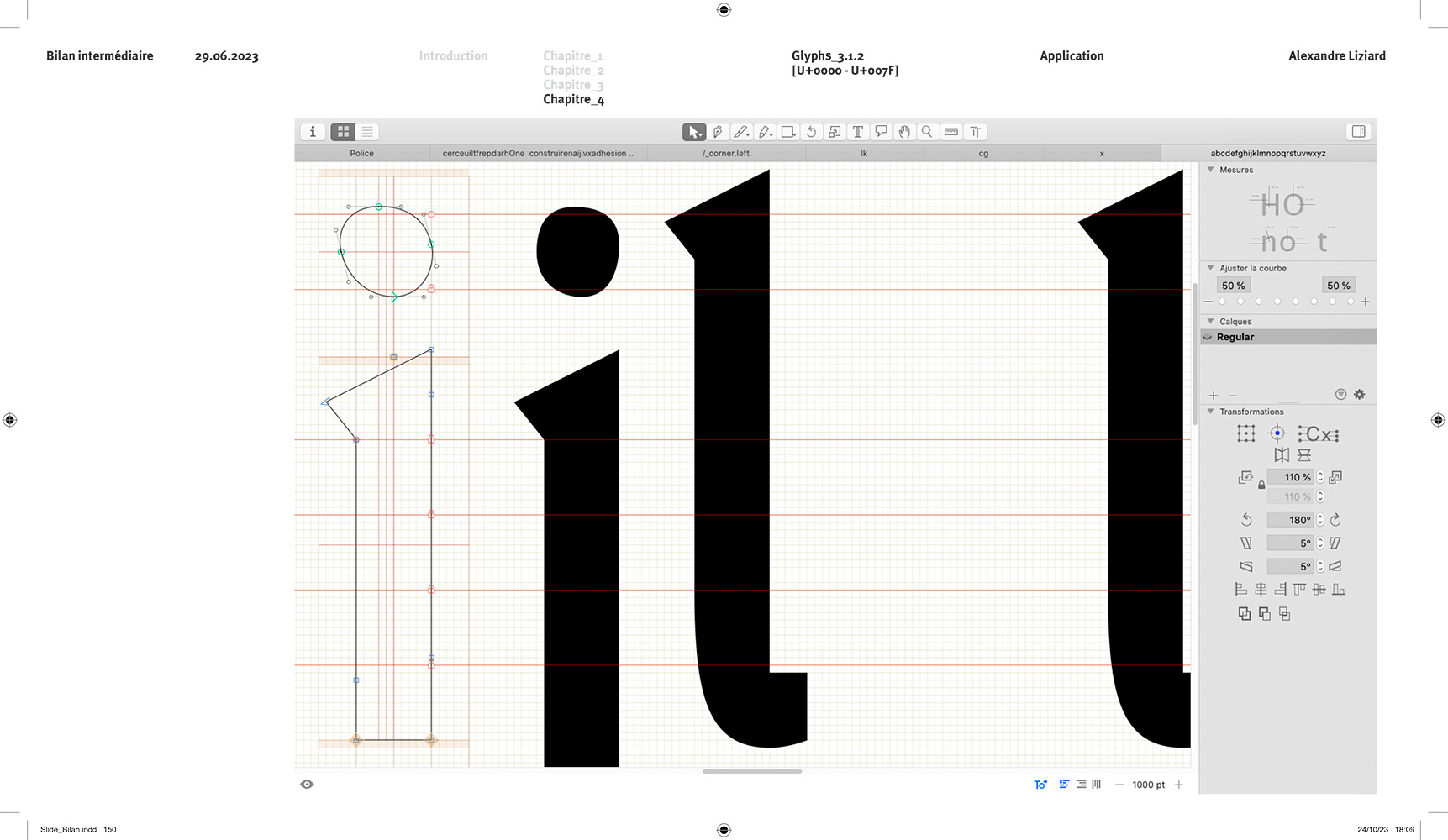Choose the Text tool in toolbar
1448x840 pixels.
pyautogui.click(x=857, y=132)
